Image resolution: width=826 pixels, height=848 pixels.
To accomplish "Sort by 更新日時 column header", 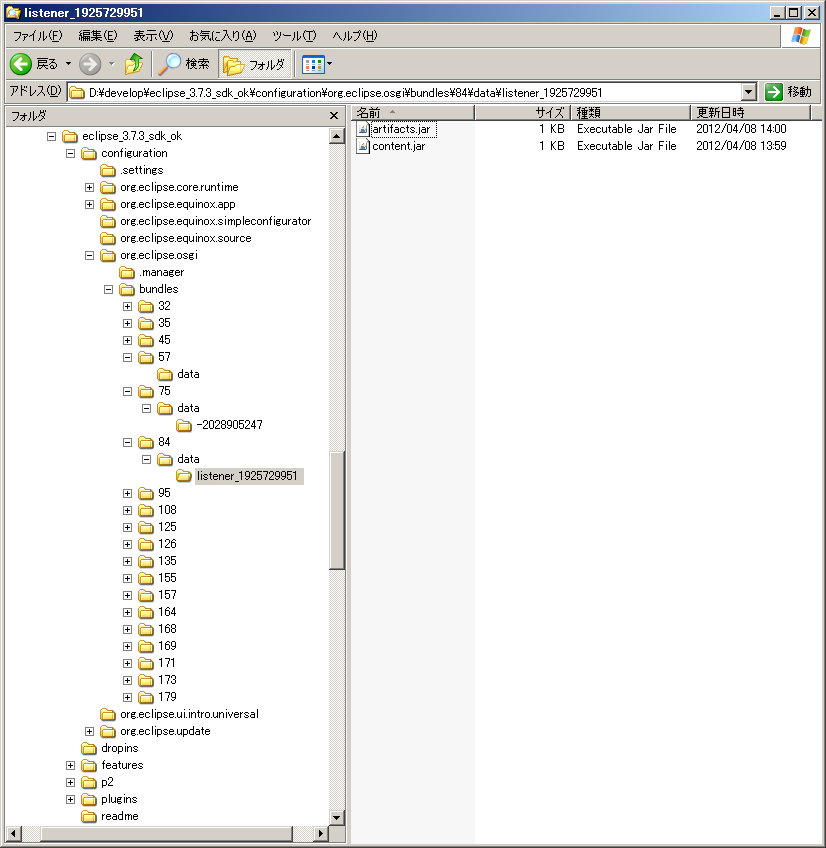I will coord(751,112).
